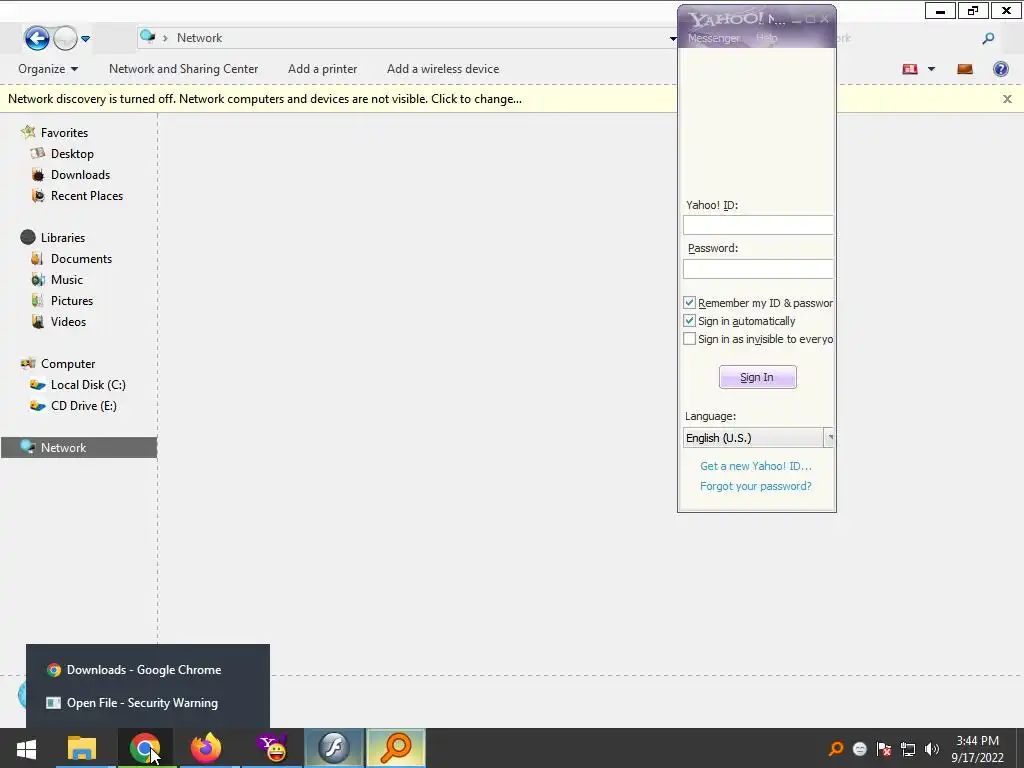
Task: Launch Firefox from the taskbar
Action: click(206, 748)
